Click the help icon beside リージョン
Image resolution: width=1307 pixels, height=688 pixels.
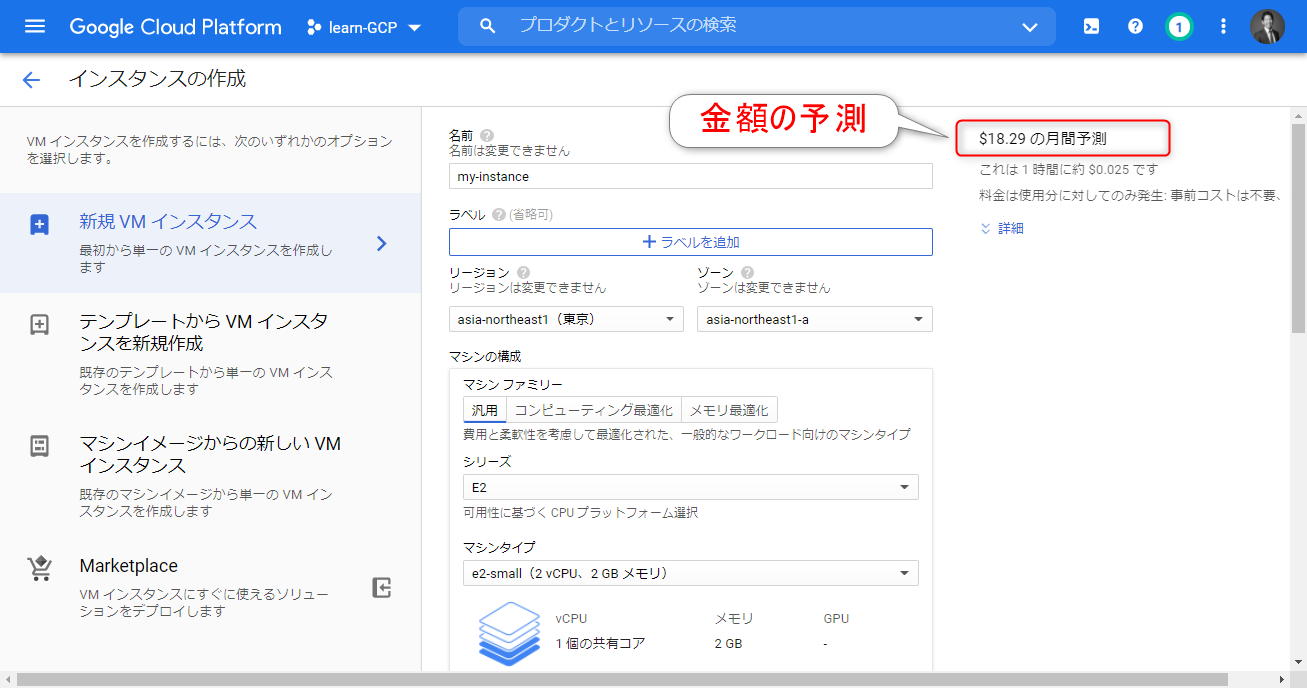click(523, 272)
